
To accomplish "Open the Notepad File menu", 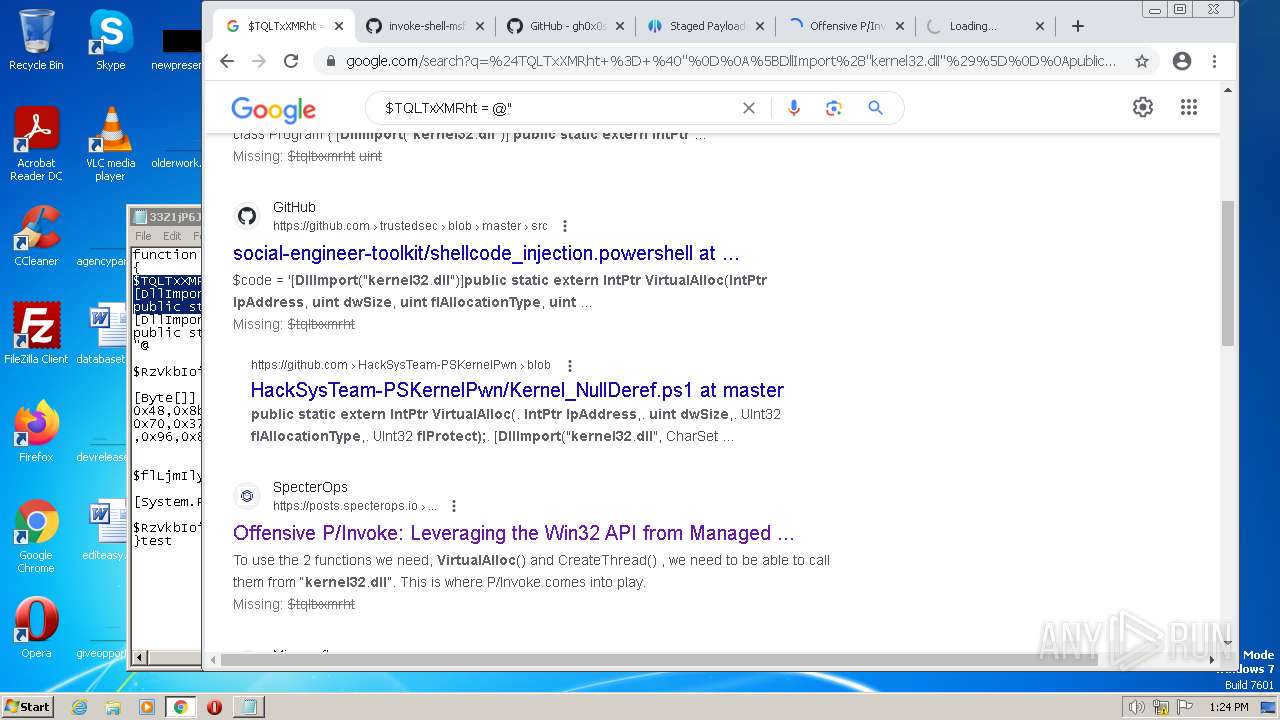I will 143,236.
